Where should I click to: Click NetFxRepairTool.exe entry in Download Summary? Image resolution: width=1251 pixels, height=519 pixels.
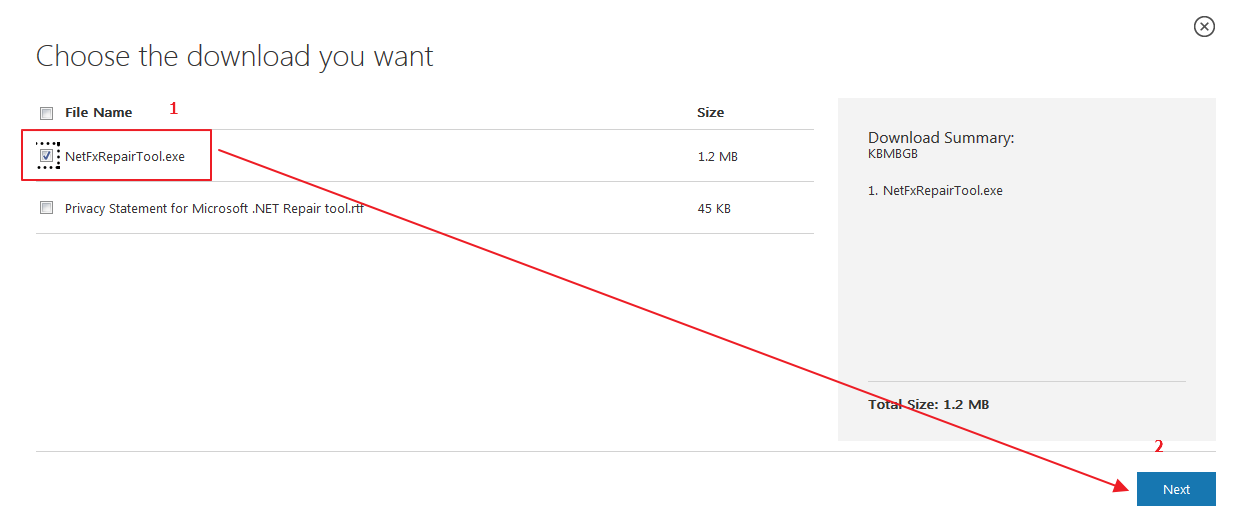pyautogui.click(x=941, y=190)
